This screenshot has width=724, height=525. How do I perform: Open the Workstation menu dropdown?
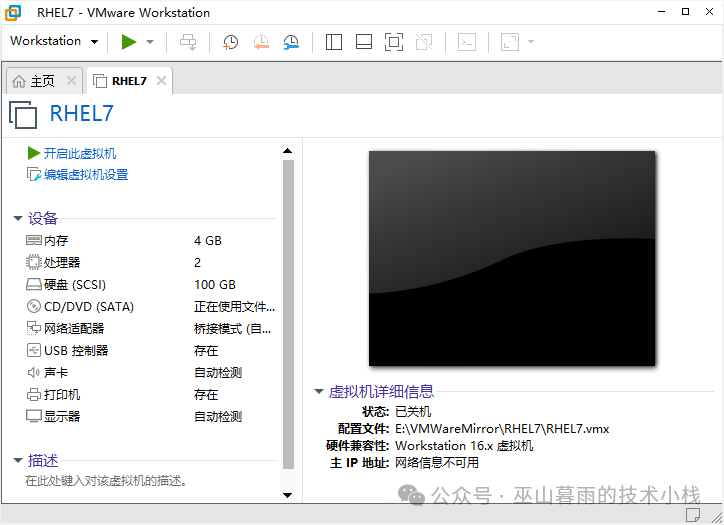coord(54,41)
